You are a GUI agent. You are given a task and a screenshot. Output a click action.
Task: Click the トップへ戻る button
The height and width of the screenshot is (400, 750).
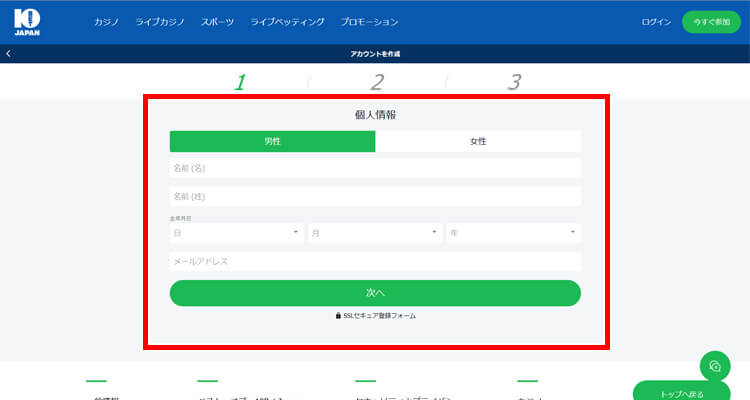coord(682,391)
